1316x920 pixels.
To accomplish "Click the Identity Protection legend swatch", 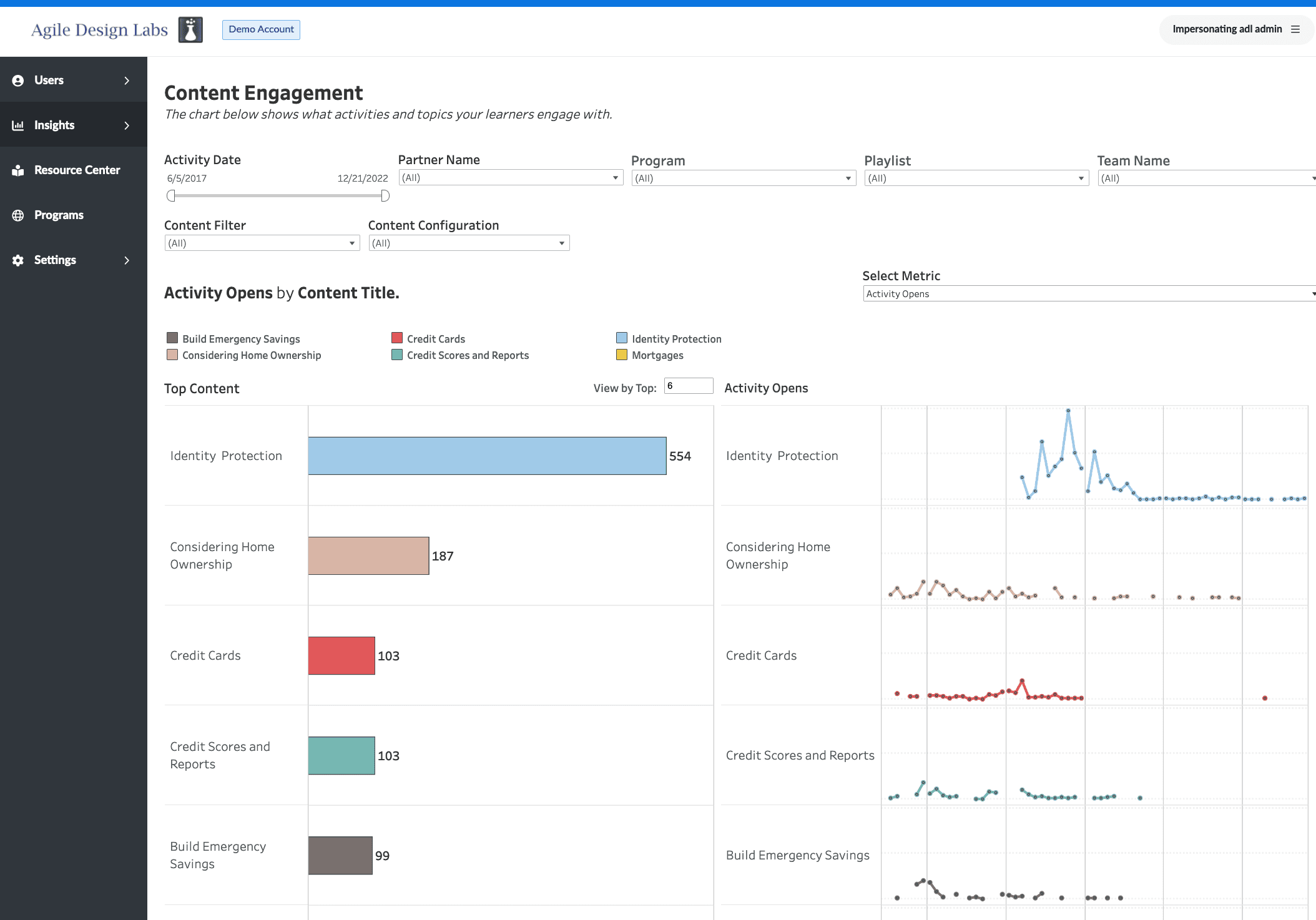I will point(622,338).
